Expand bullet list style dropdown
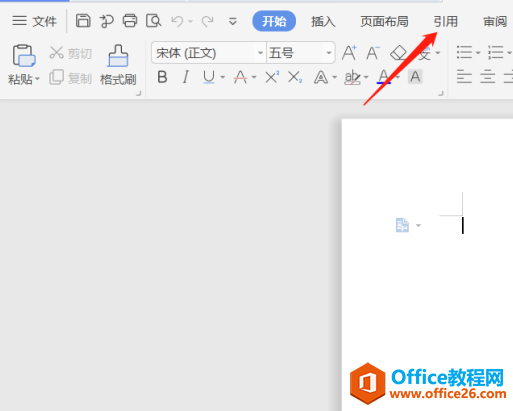This screenshot has width=513, height=411. [x=478, y=53]
